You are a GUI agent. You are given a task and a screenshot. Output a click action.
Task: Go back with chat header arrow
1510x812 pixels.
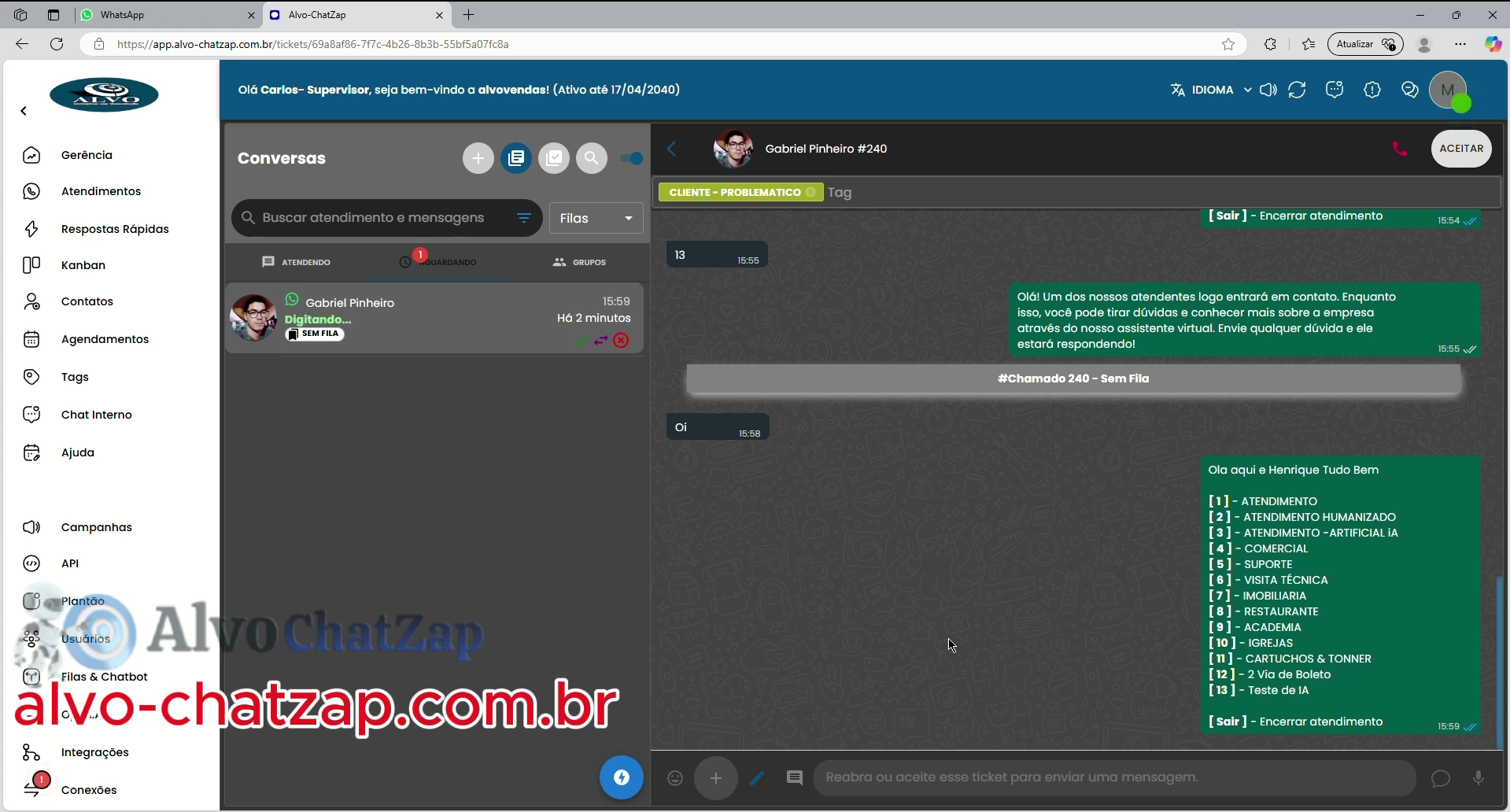672,149
